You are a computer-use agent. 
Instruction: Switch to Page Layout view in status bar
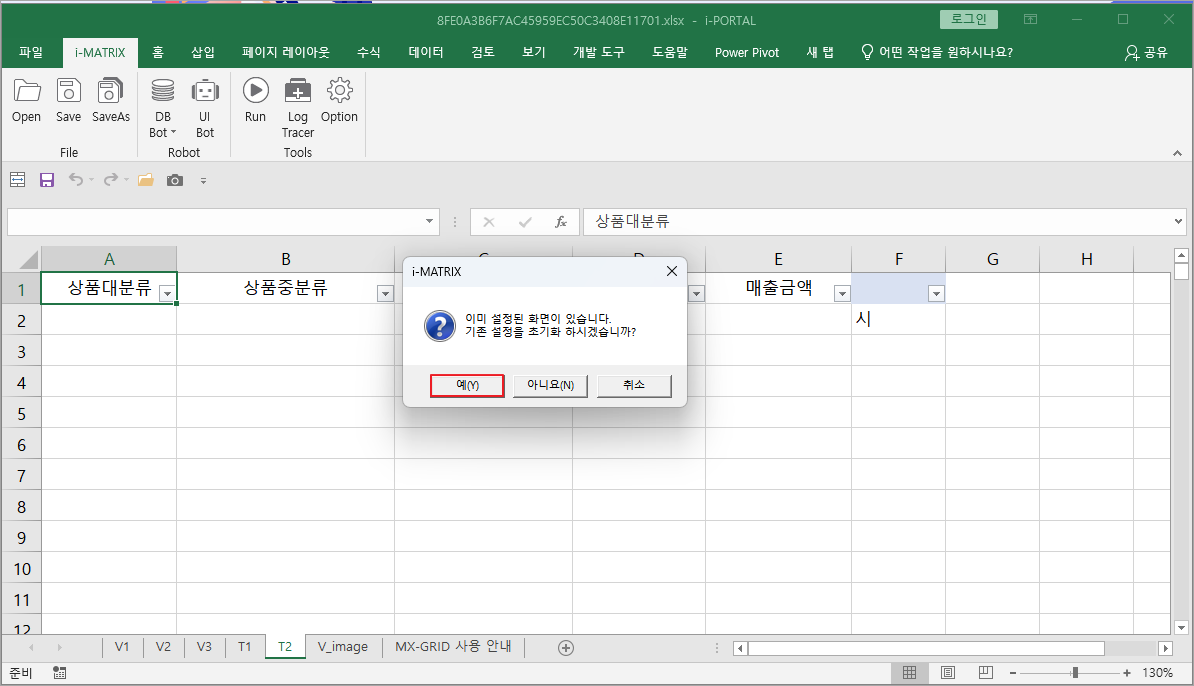coord(948,673)
